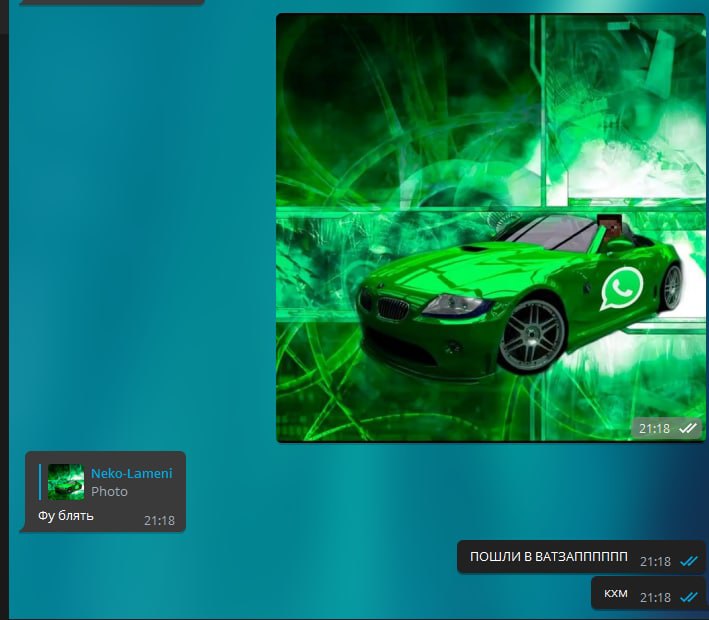Click the 21:18 timestamp on the photo

point(654,428)
